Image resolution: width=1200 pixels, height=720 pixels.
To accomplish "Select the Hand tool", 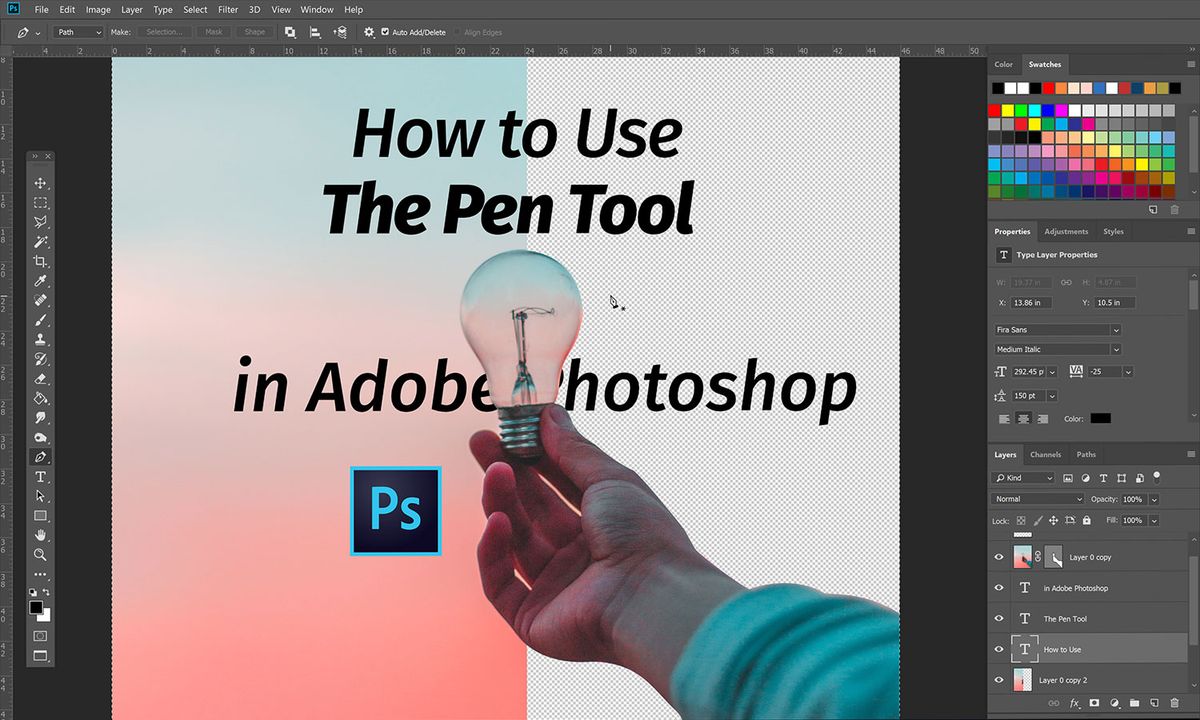I will tap(41, 535).
